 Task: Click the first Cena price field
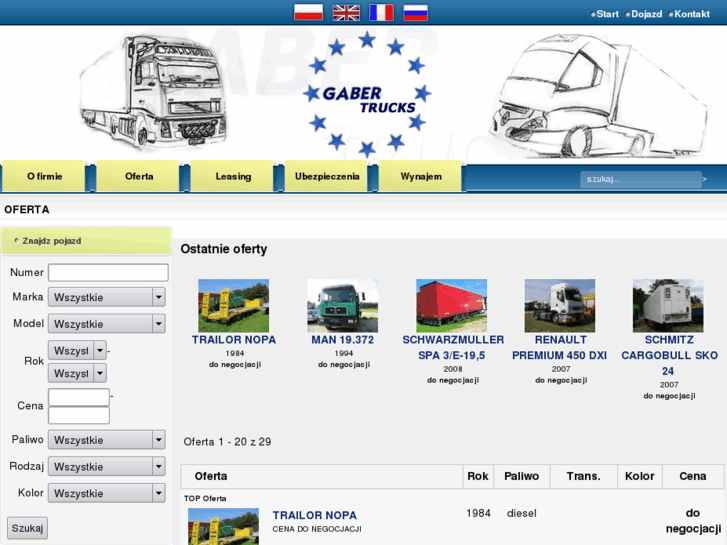pyautogui.click(x=79, y=397)
